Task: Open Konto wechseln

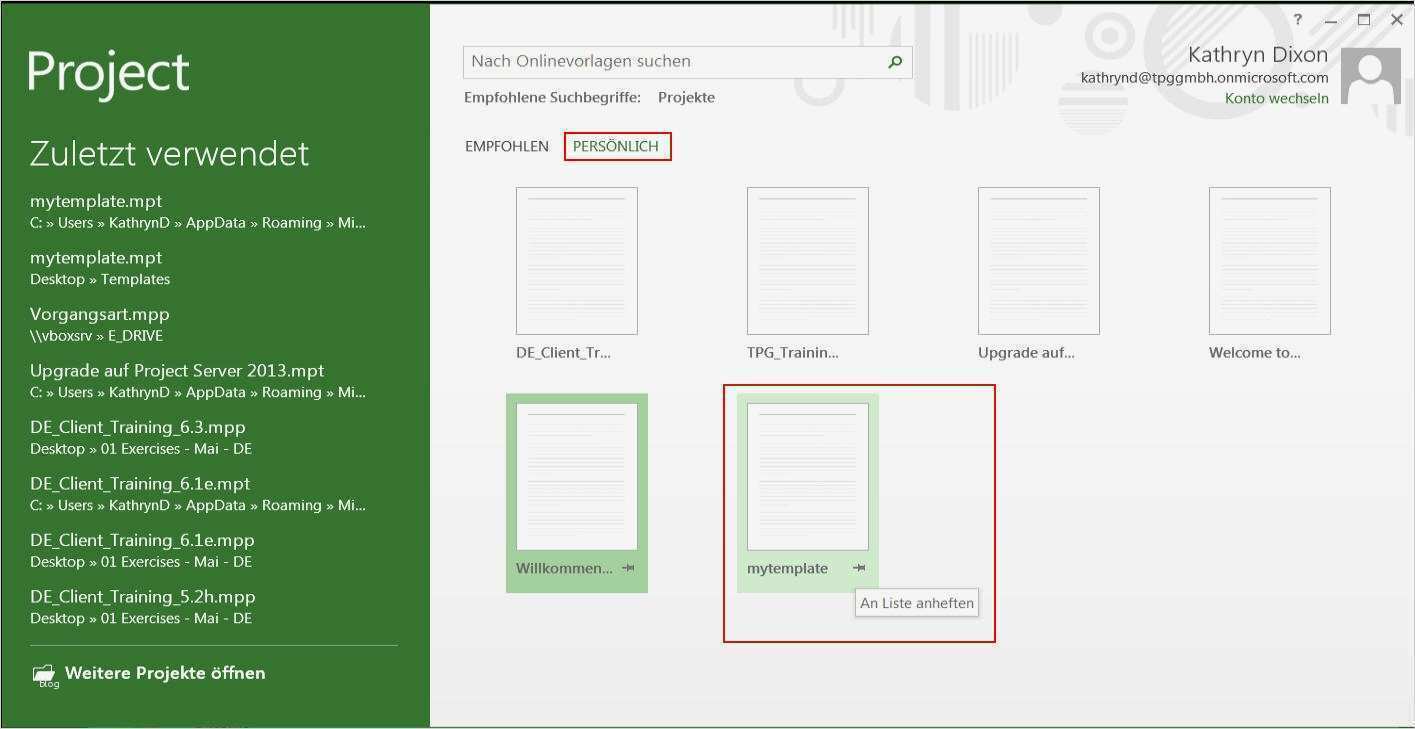Action: tap(1276, 98)
